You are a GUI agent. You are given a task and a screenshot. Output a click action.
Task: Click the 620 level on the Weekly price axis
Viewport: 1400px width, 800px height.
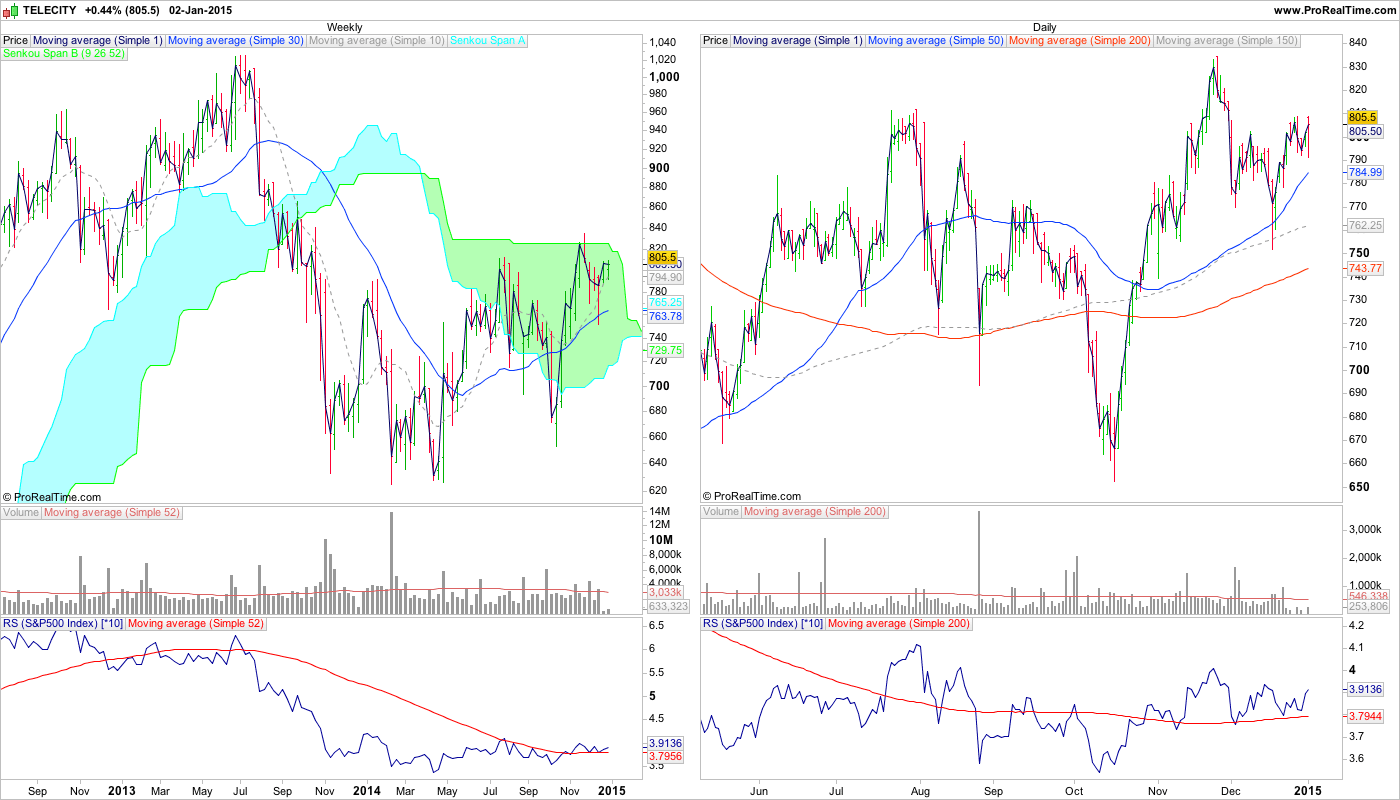659,490
